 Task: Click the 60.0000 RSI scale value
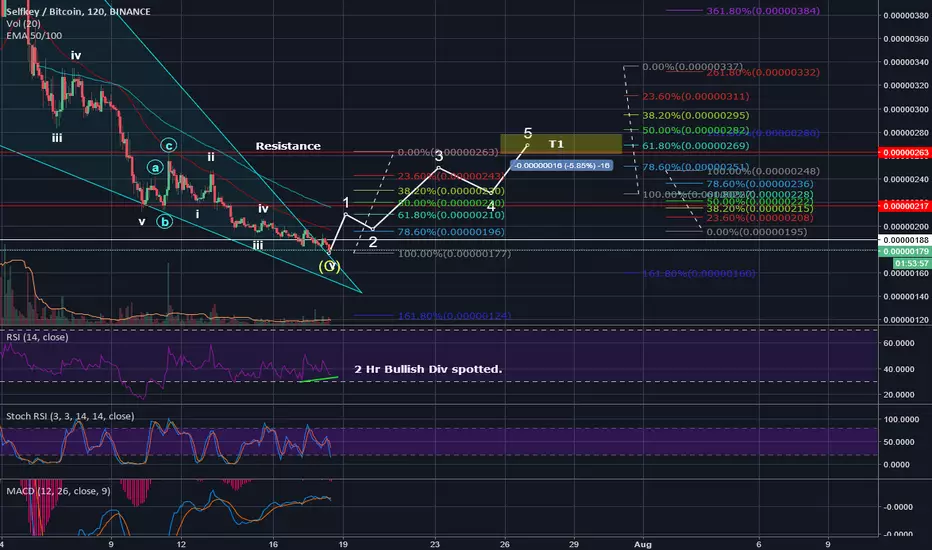click(899, 343)
